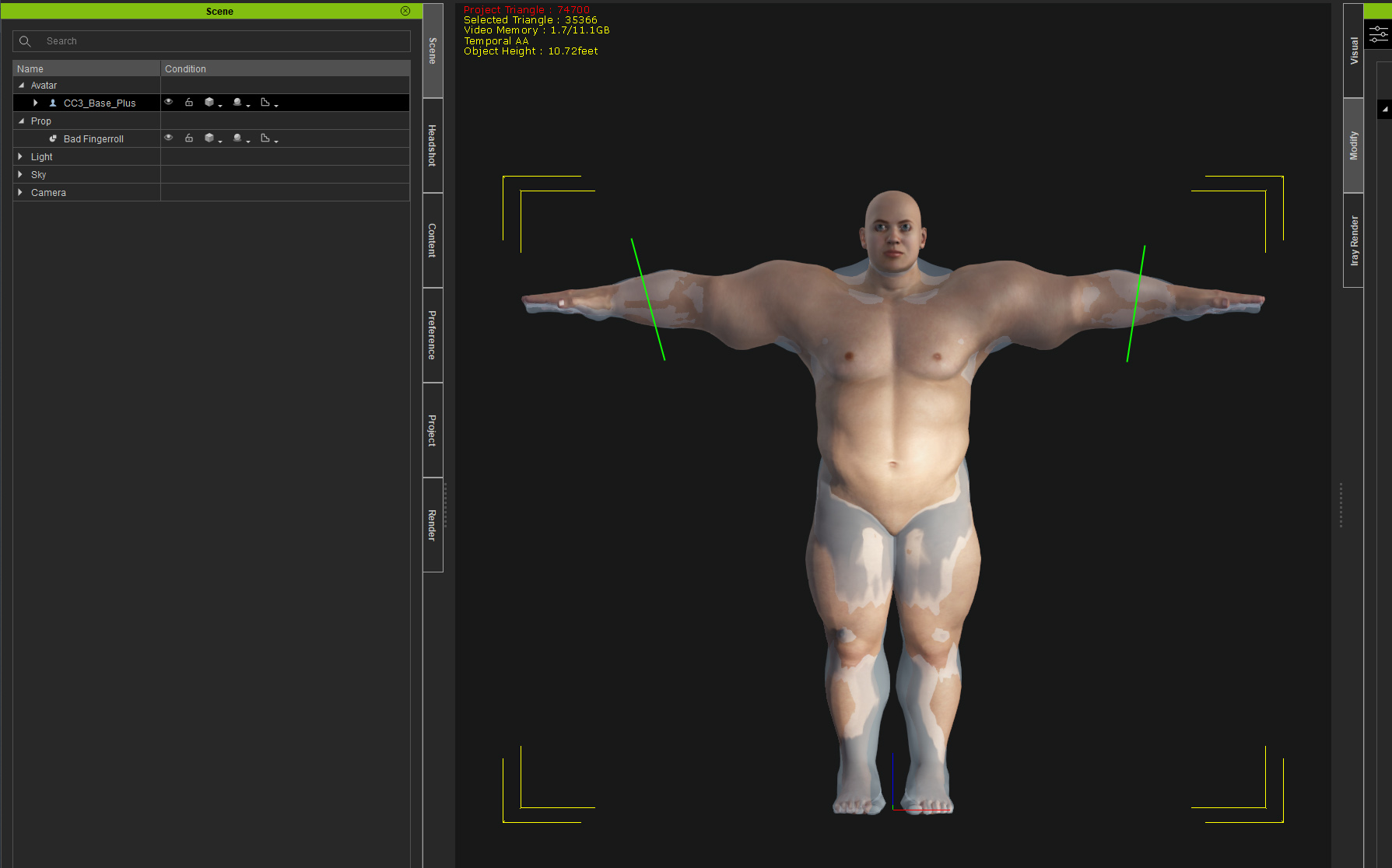Open shading sphere dropdown for CC3_Base_Plus
This screenshot has width=1392, height=868.
(240, 103)
